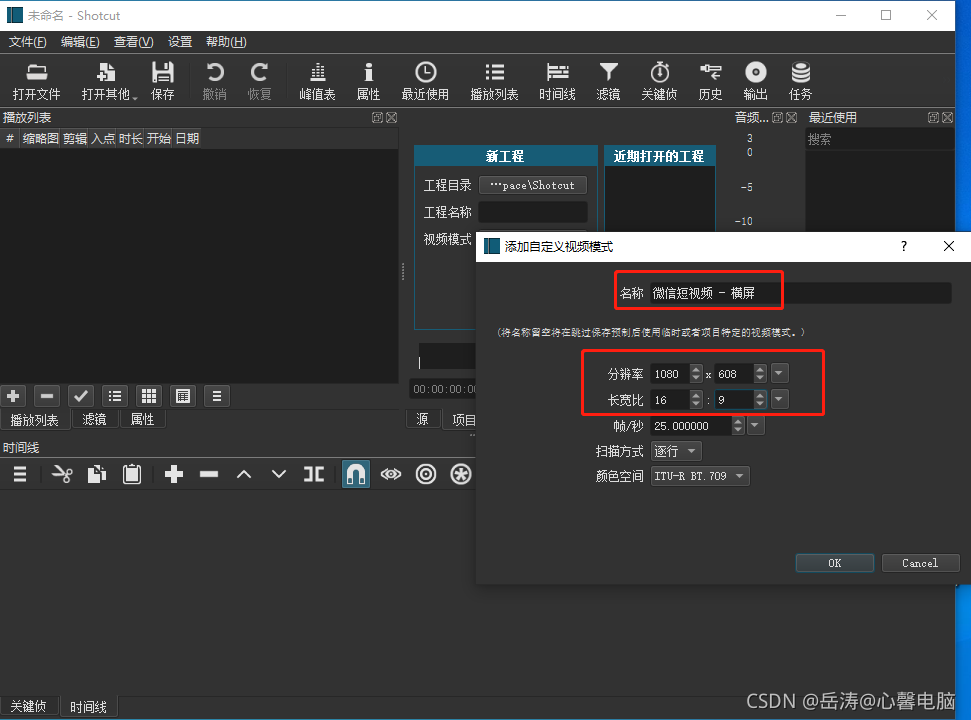Increase resolution width 1080 spinner

[x=696, y=369]
